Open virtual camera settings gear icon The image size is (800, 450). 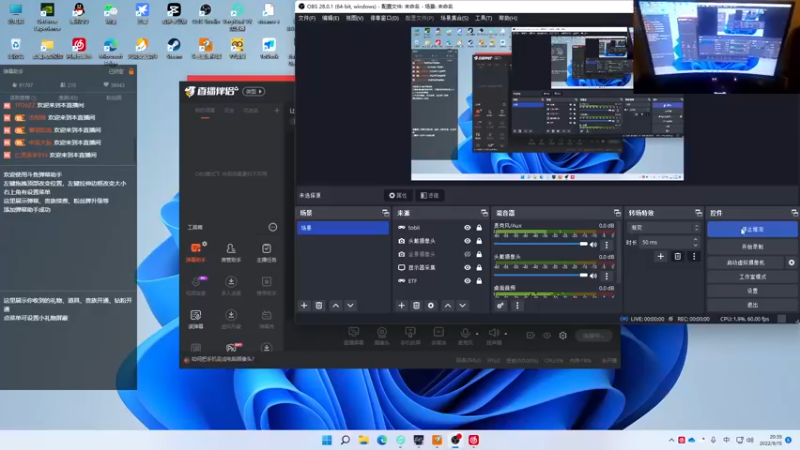pos(791,263)
